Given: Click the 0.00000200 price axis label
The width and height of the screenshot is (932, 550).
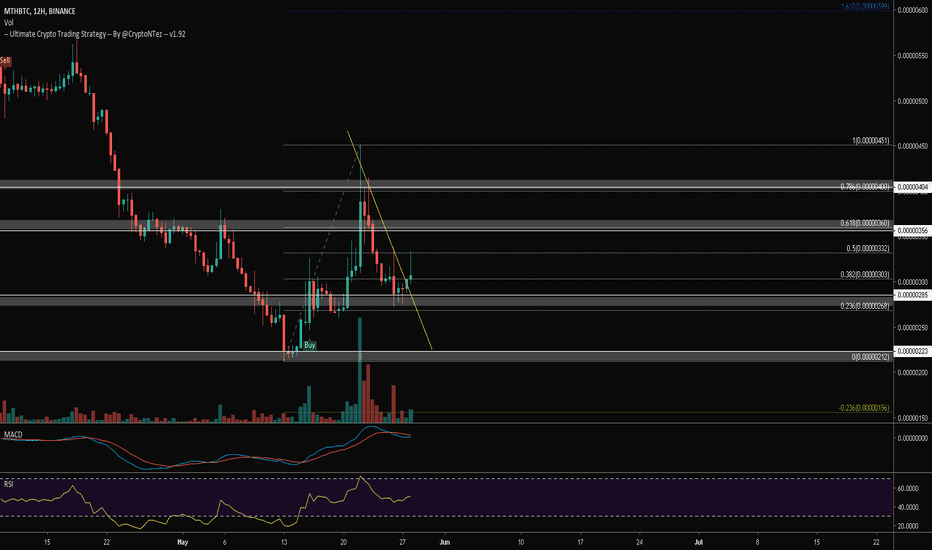Looking at the screenshot, I should (912, 373).
